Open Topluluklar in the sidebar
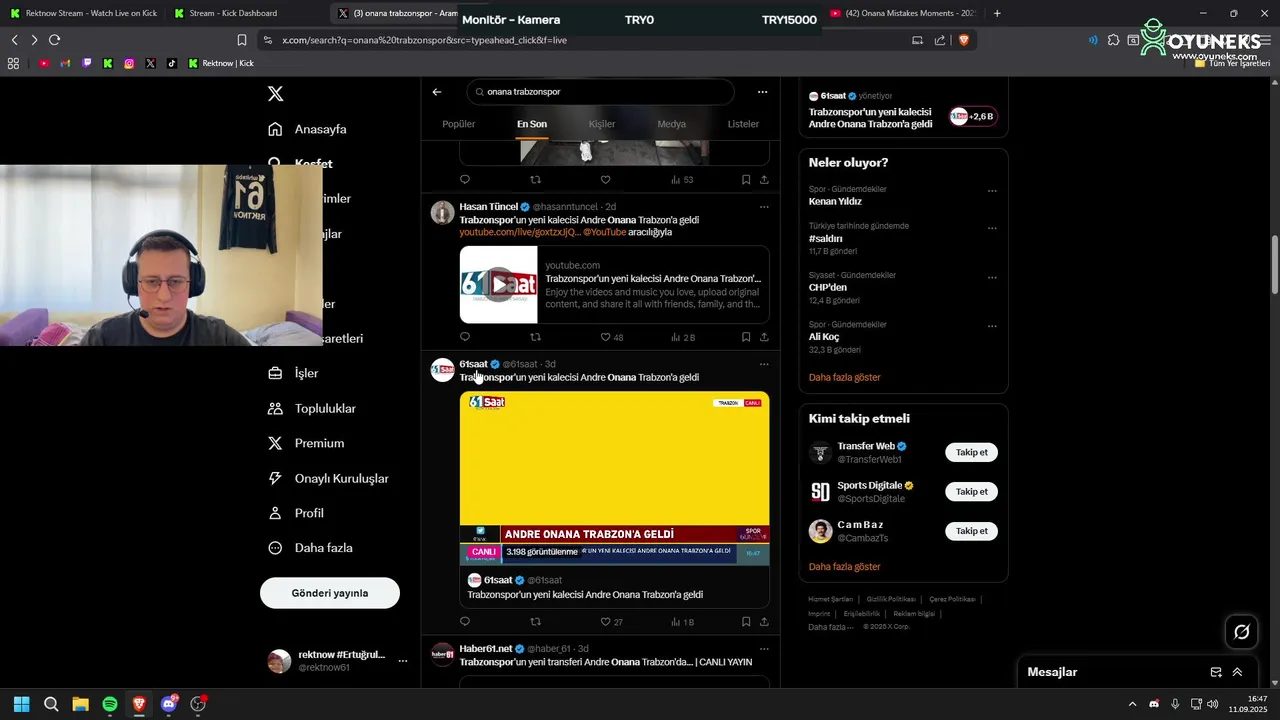Image resolution: width=1280 pixels, height=720 pixels. pyautogui.click(x=312, y=408)
